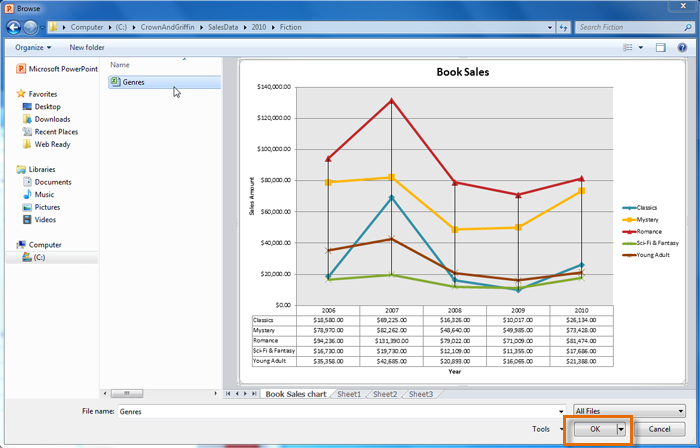Click the dropdown arrow beside OK
Image resolution: width=700 pixels, height=448 pixels.
621,429
